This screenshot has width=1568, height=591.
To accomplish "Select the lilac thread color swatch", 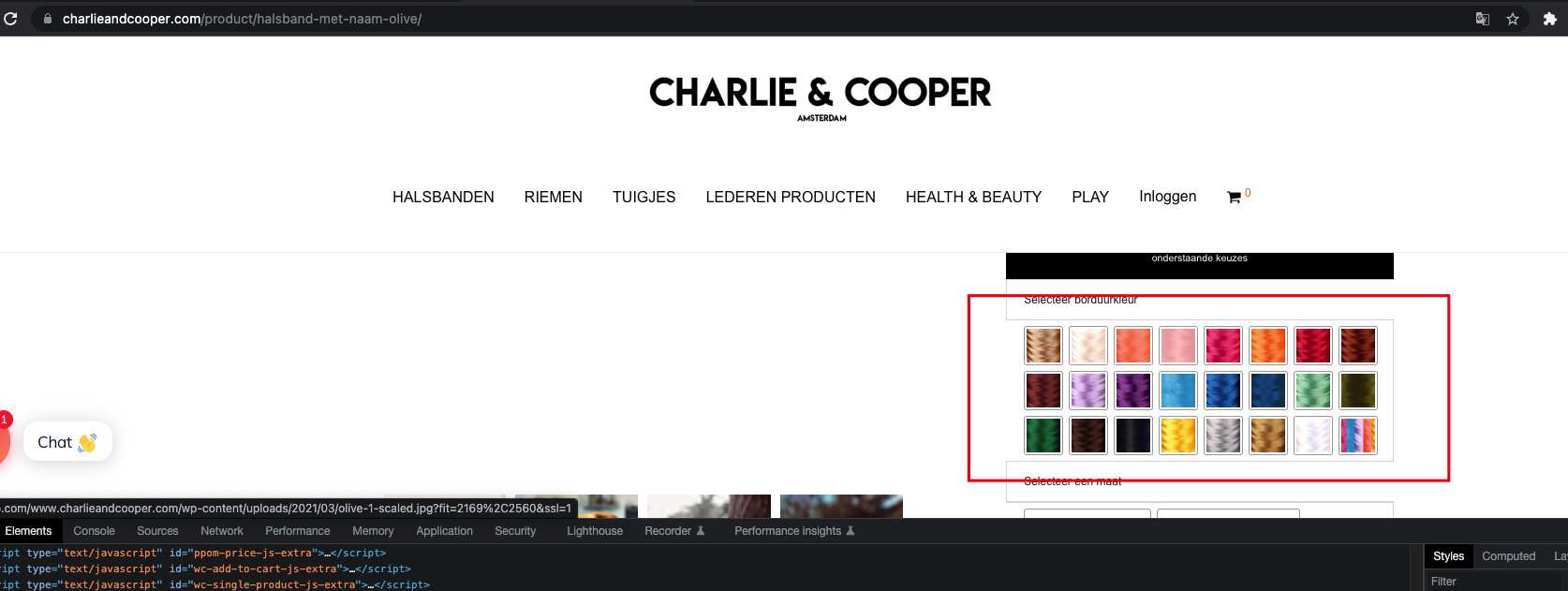I will pos(1088,391).
